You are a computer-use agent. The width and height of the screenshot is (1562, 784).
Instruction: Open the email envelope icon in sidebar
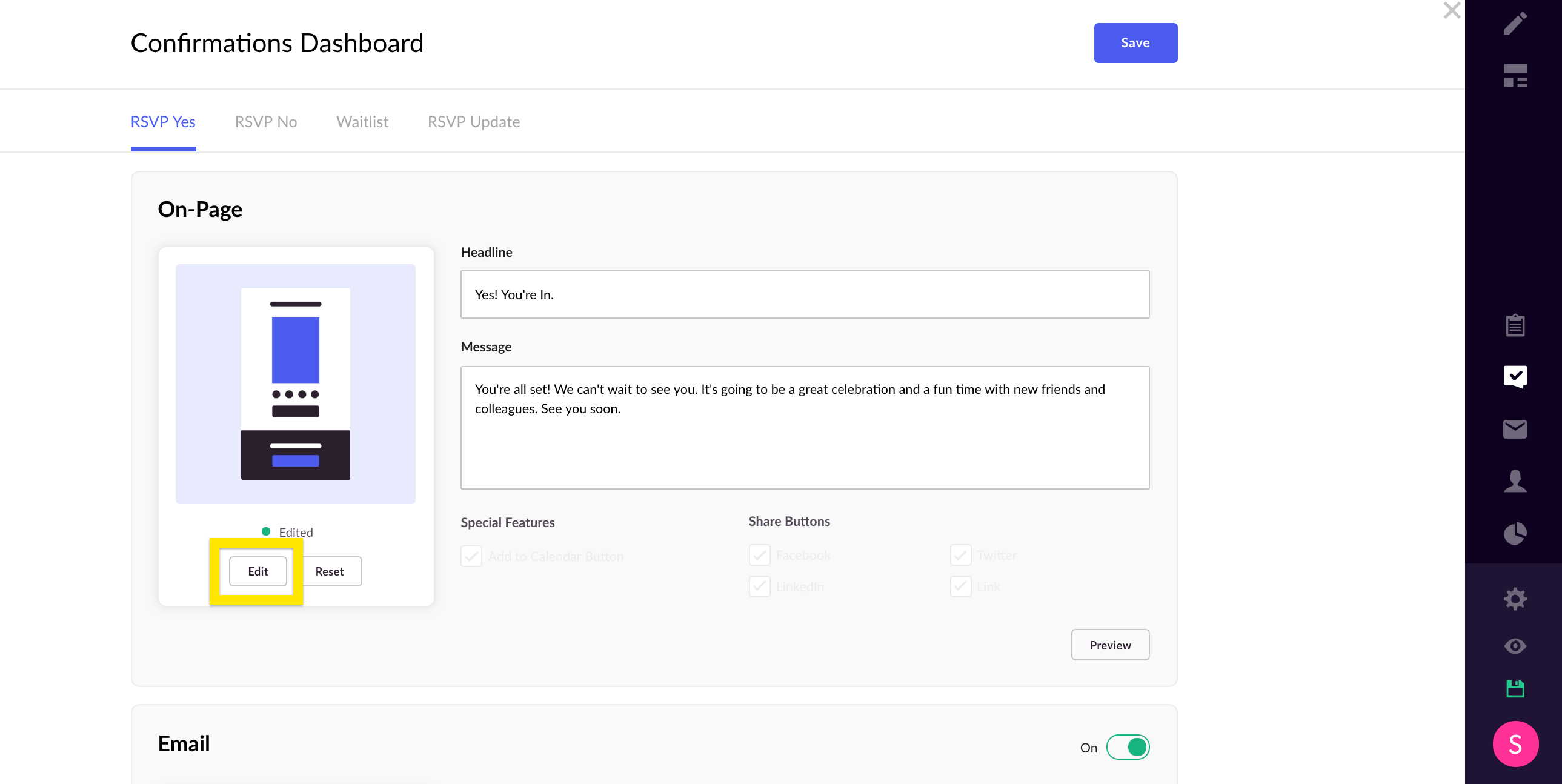click(x=1515, y=429)
